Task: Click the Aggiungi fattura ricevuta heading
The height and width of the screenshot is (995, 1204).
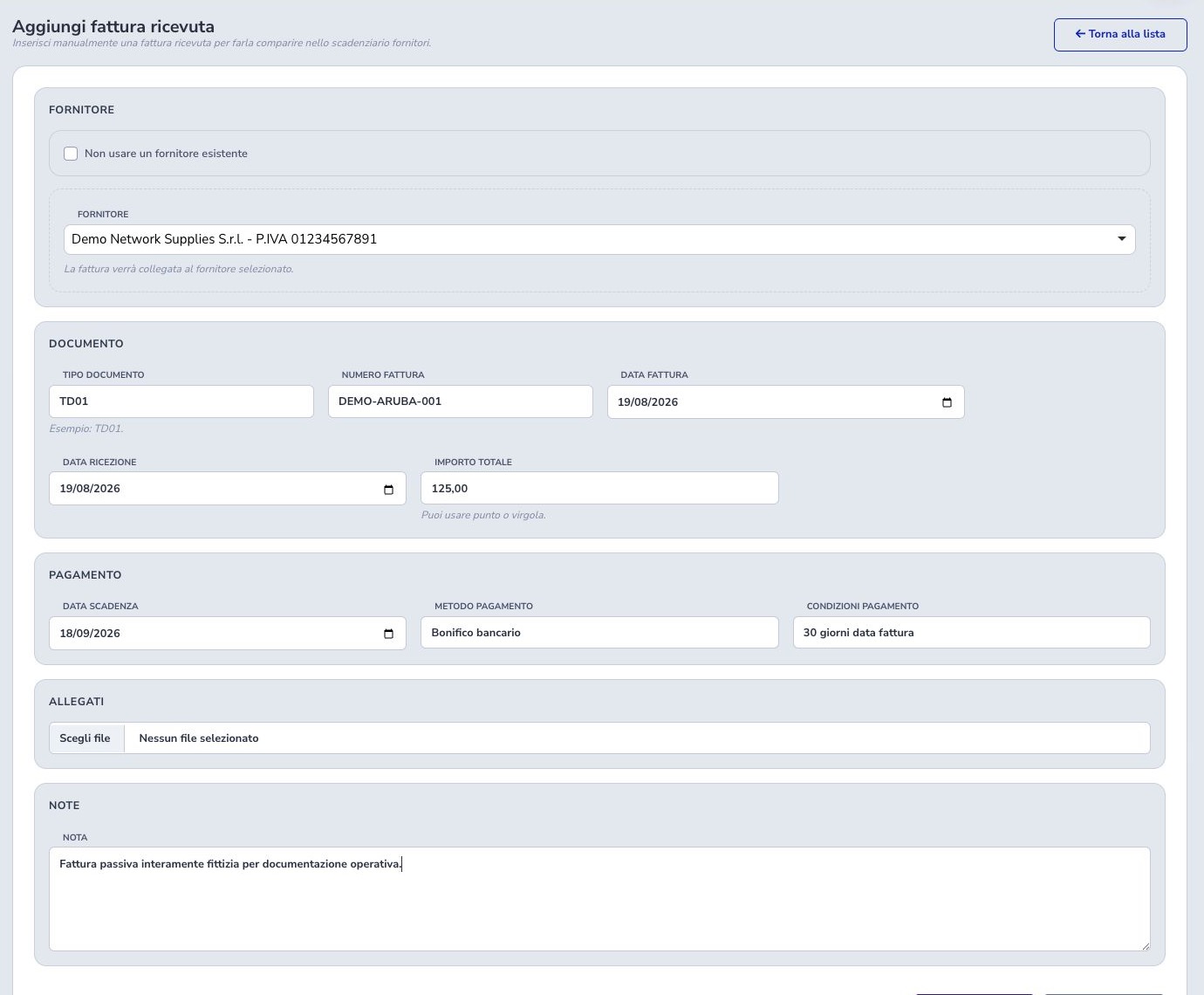Action: [x=113, y=27]
